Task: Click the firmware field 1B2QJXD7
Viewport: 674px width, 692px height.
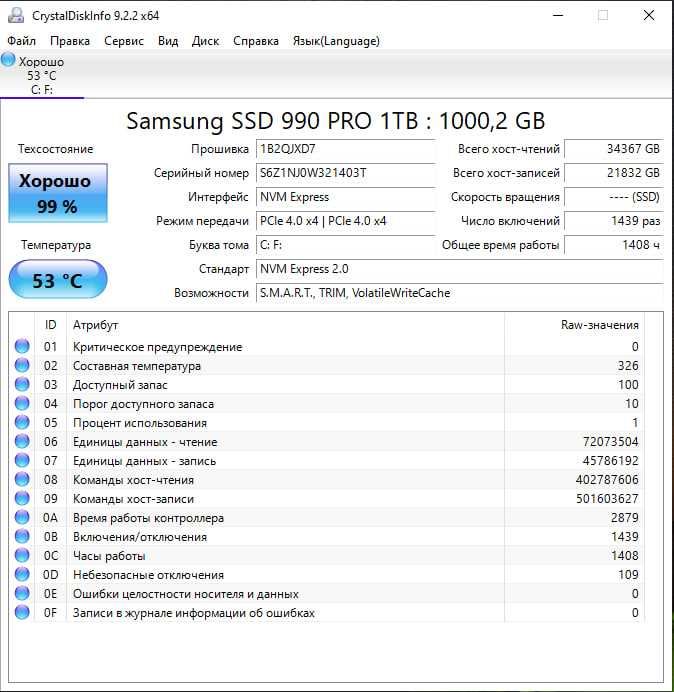Action: click(x=346, y=149)
